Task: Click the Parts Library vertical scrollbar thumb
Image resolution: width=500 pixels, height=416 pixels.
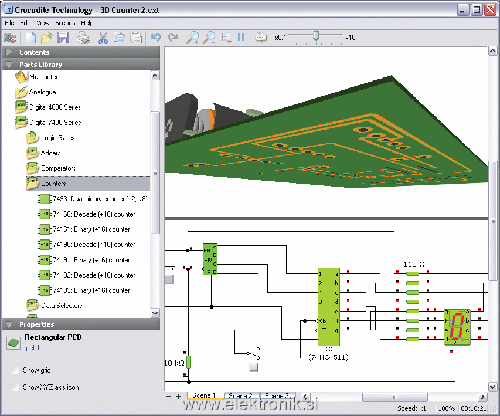Action: pos(155,173)
